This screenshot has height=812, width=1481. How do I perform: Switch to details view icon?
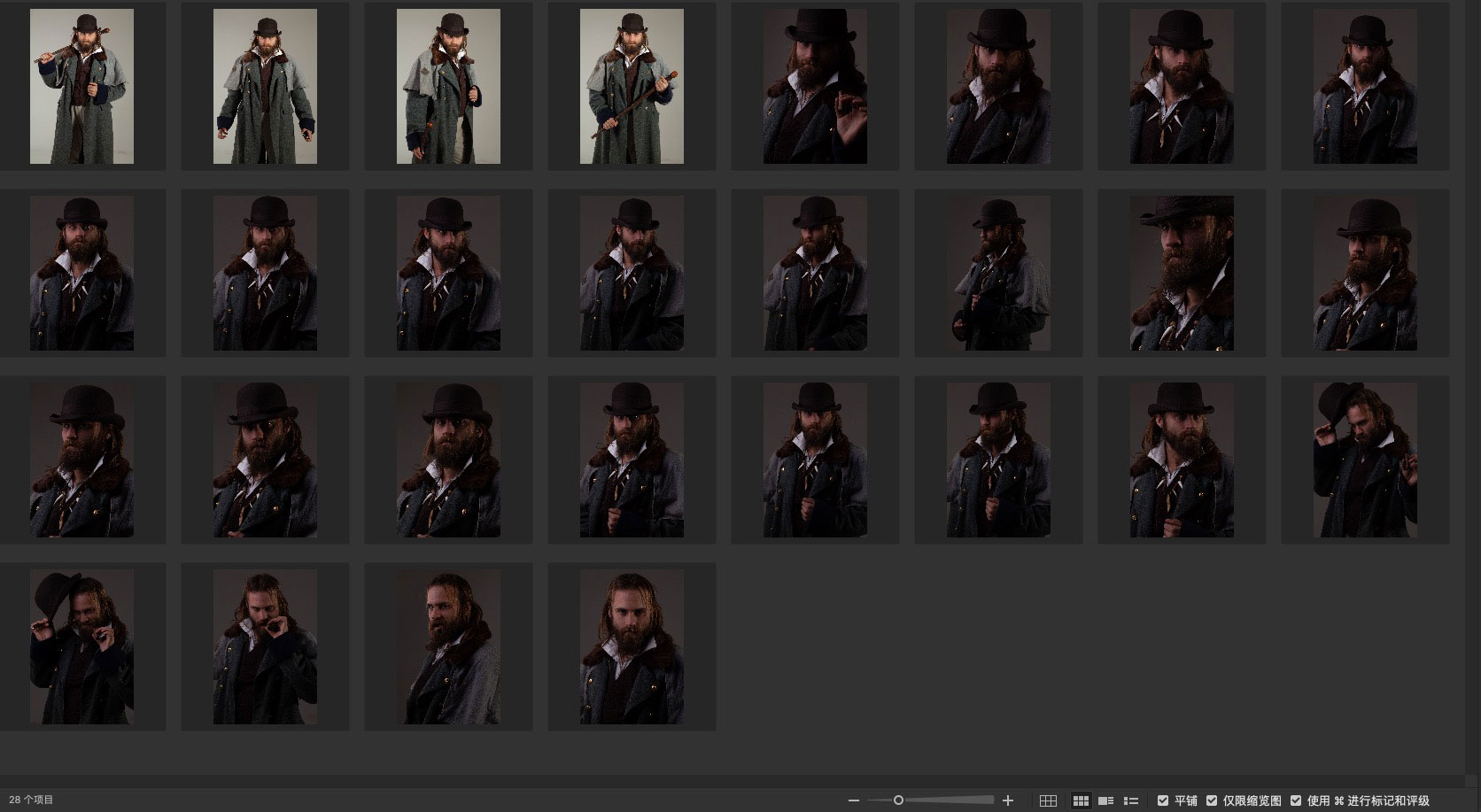click(x=1105, y=800)
